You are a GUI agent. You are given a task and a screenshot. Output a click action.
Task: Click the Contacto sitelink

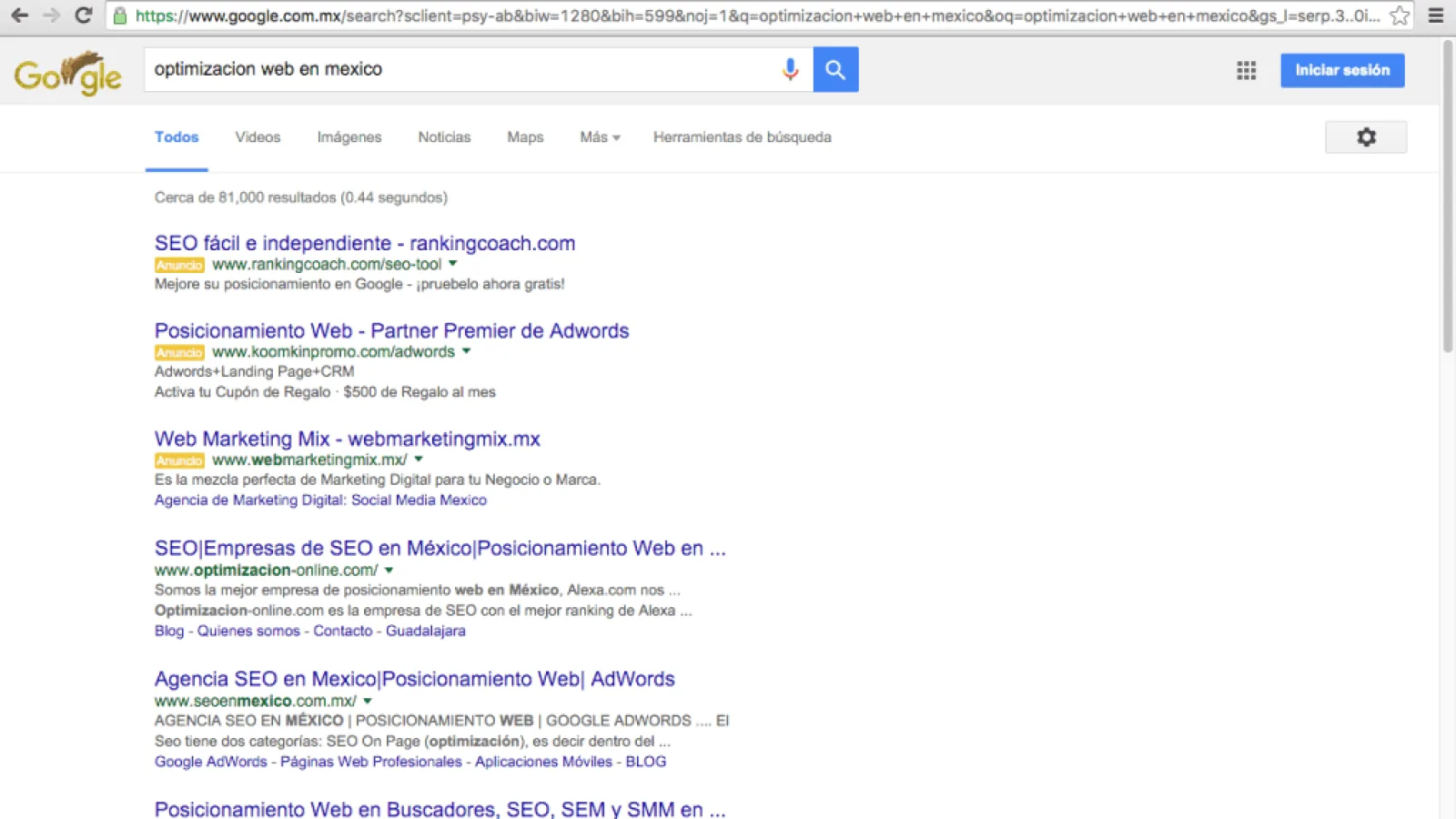[x=343, y=632]
